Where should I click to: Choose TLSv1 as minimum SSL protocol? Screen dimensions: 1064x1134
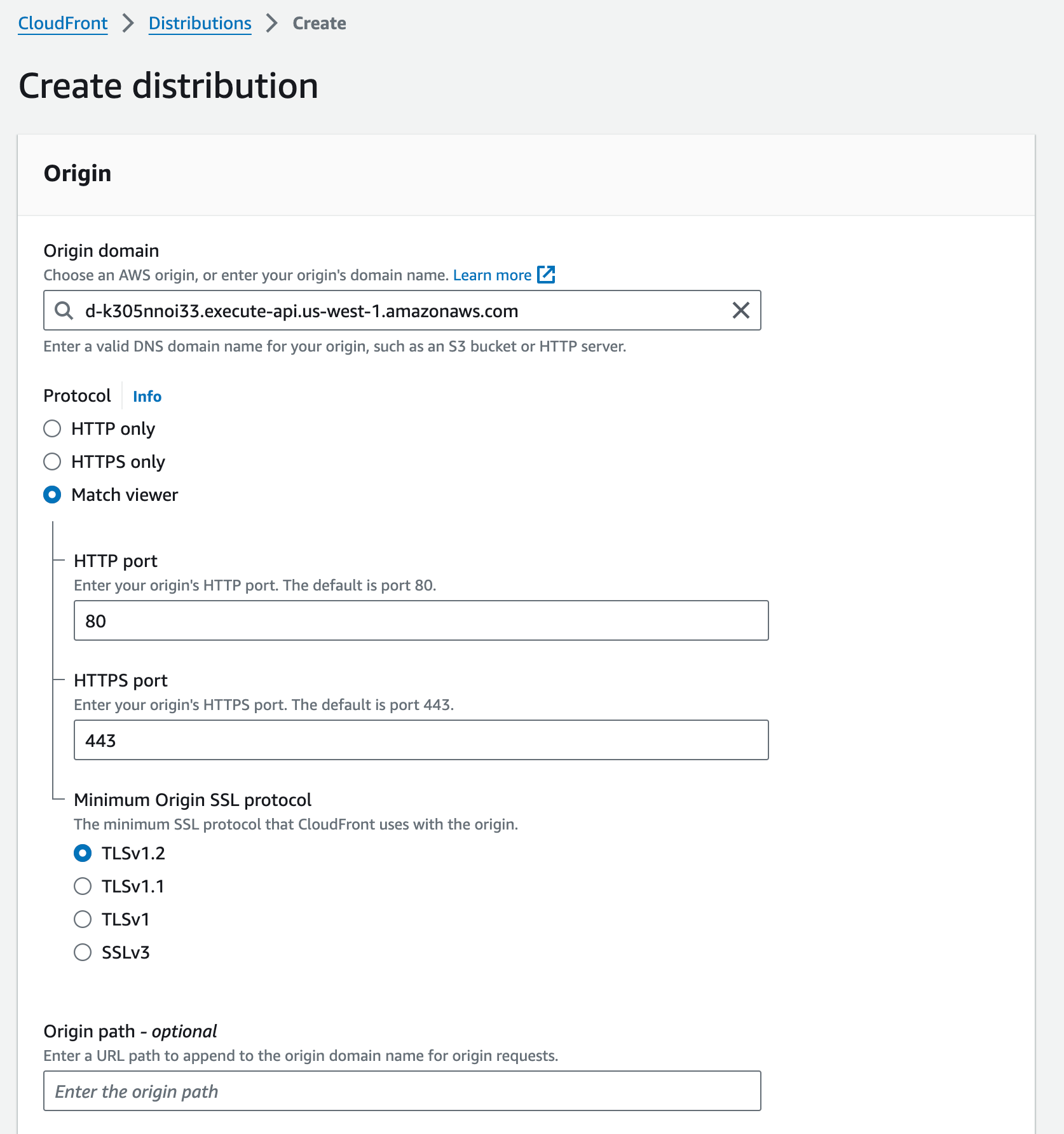pos(83,920)
